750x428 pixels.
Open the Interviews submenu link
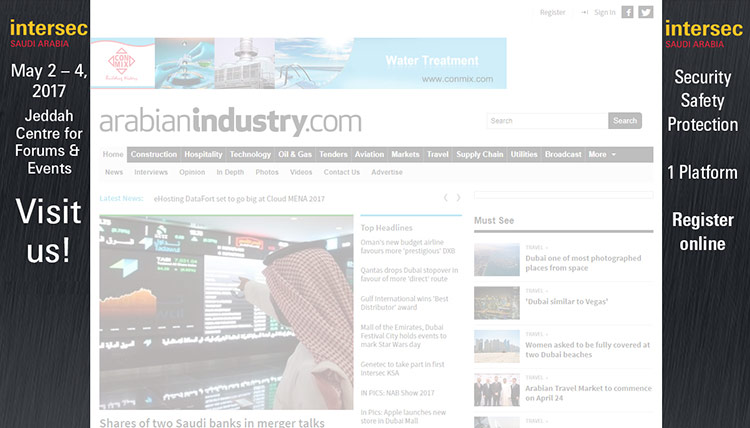pyautogui.click(x=151, y=172)
